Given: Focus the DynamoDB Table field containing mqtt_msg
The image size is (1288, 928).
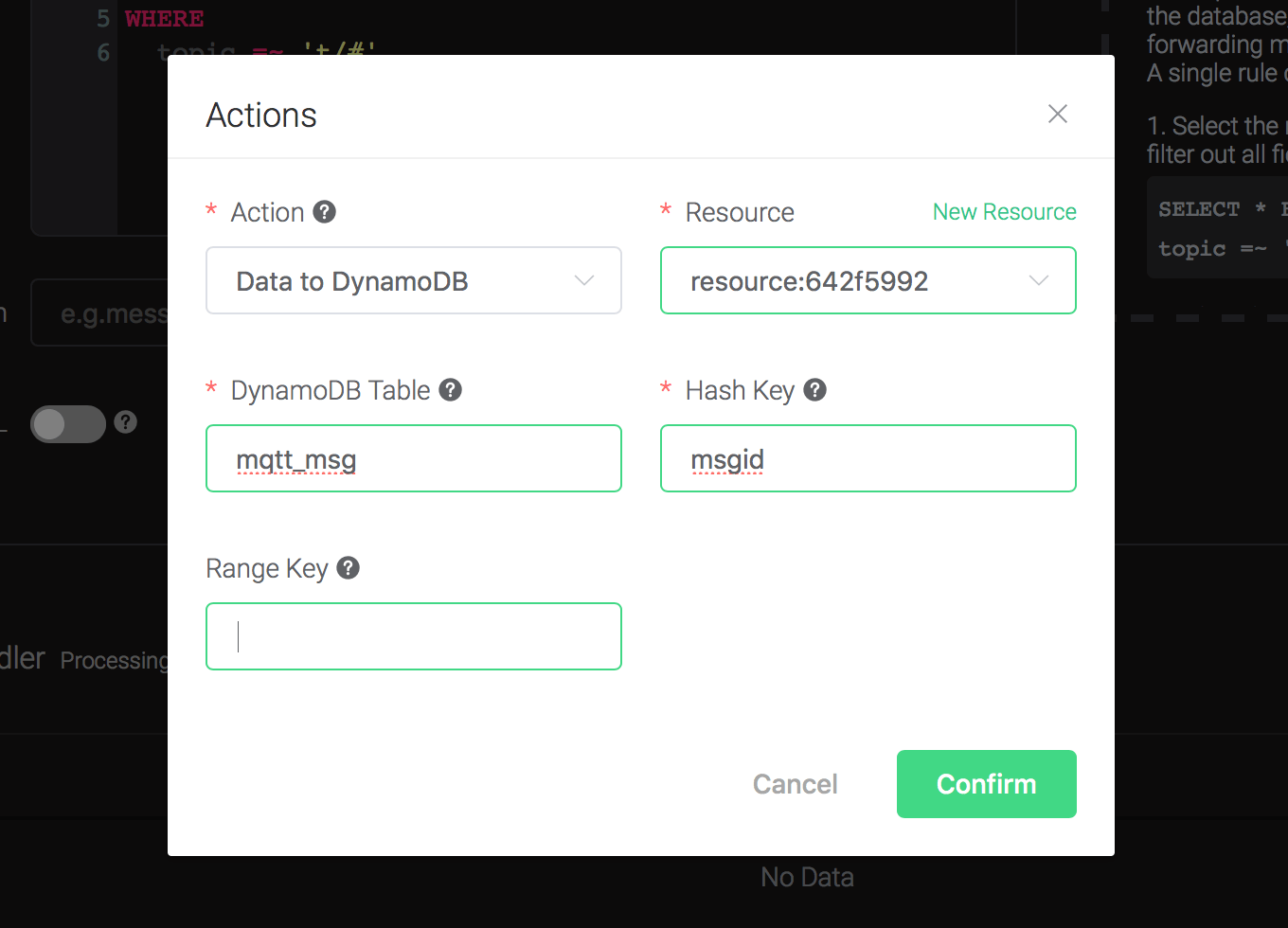Looking at the screenshot, I should click(413, 459).
